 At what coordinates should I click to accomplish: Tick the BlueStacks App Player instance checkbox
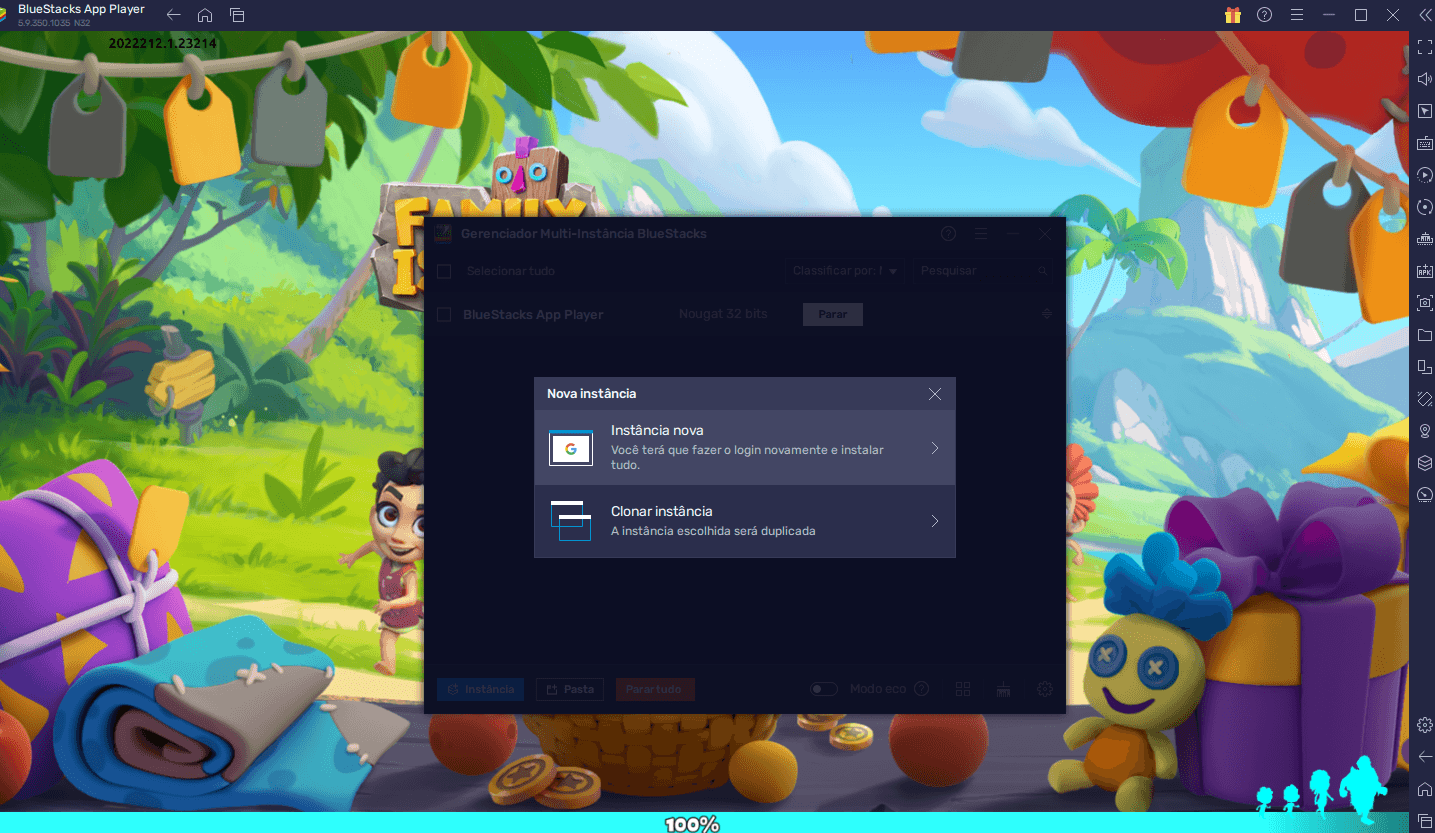pyautogui.click(x=444, y=314)
